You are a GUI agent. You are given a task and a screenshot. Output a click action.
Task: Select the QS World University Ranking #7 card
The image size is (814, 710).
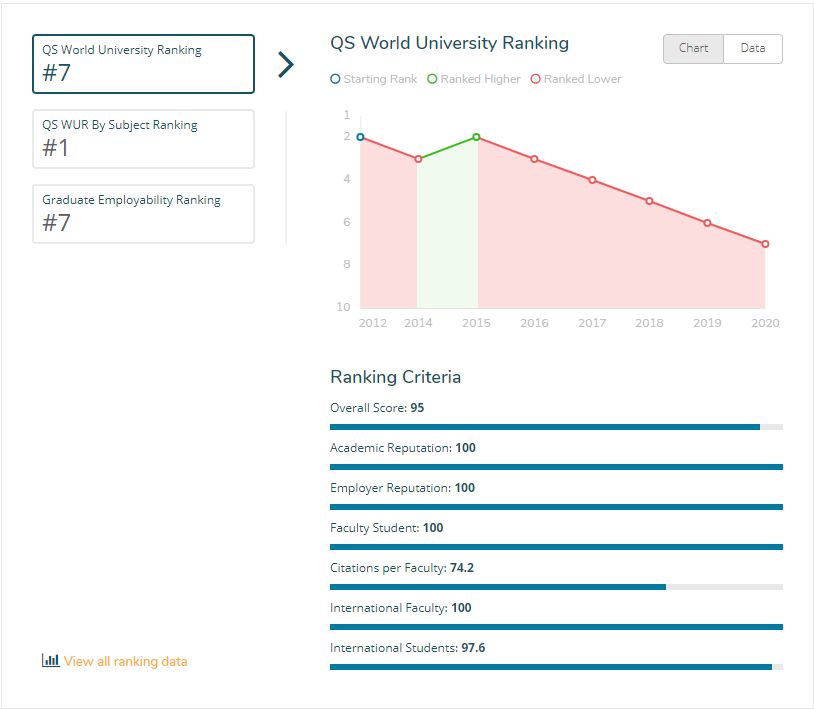click(x=143, y=64)
